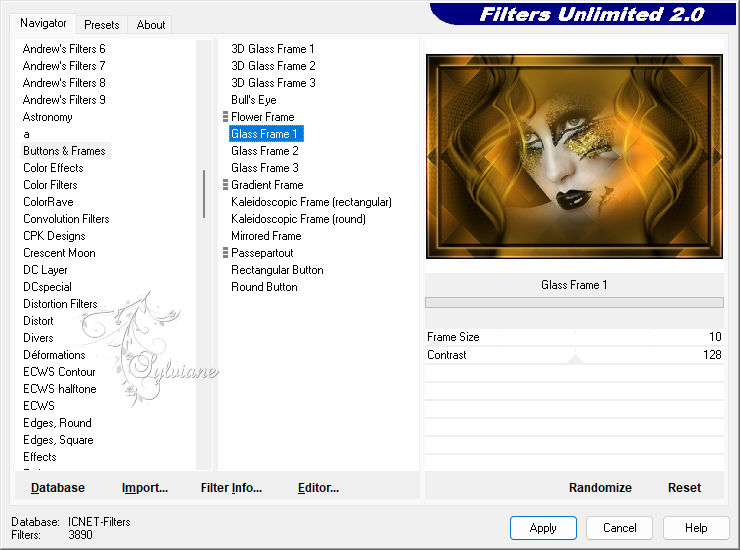Open Filter Info...
This screenshot has width=740, height=550.
pyautogui.click(x=231, y=487)
